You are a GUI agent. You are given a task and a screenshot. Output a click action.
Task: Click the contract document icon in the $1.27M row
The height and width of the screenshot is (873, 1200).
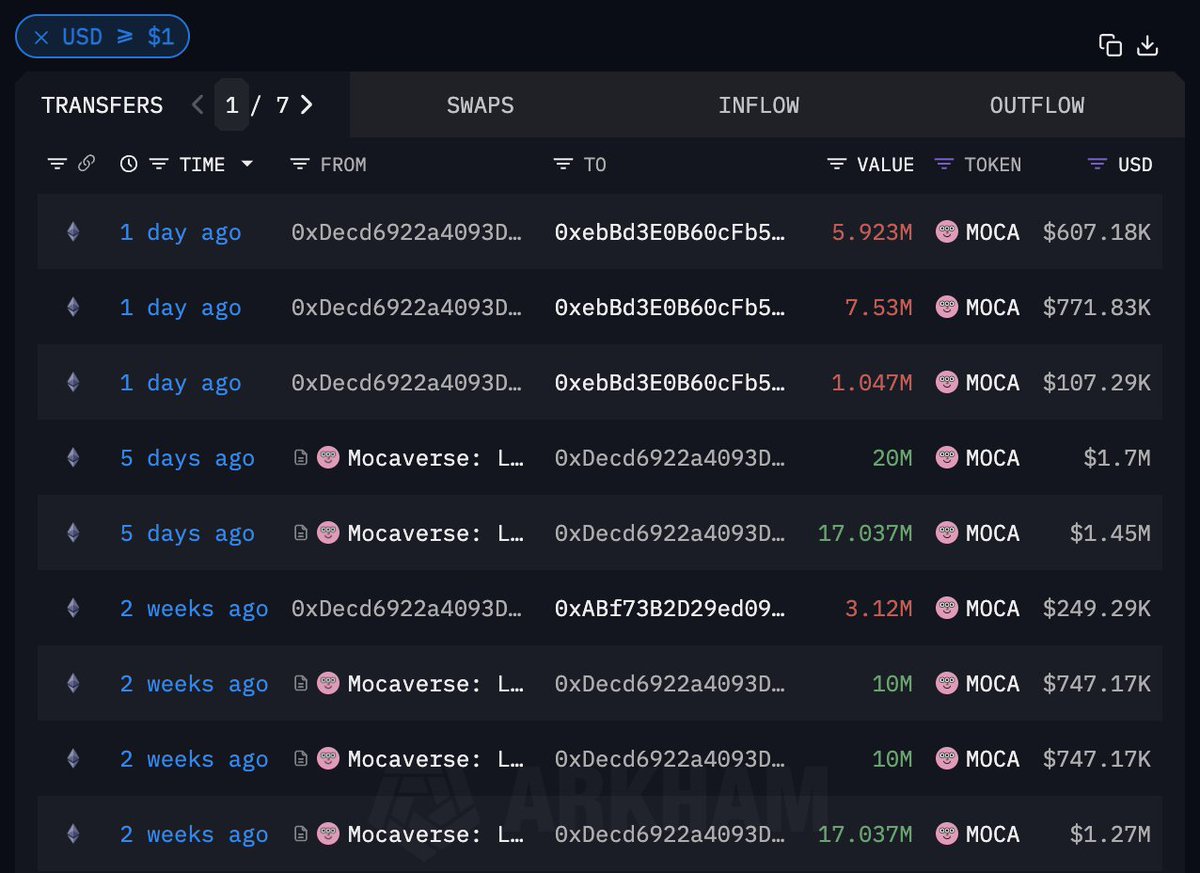[x=300, y=834]
